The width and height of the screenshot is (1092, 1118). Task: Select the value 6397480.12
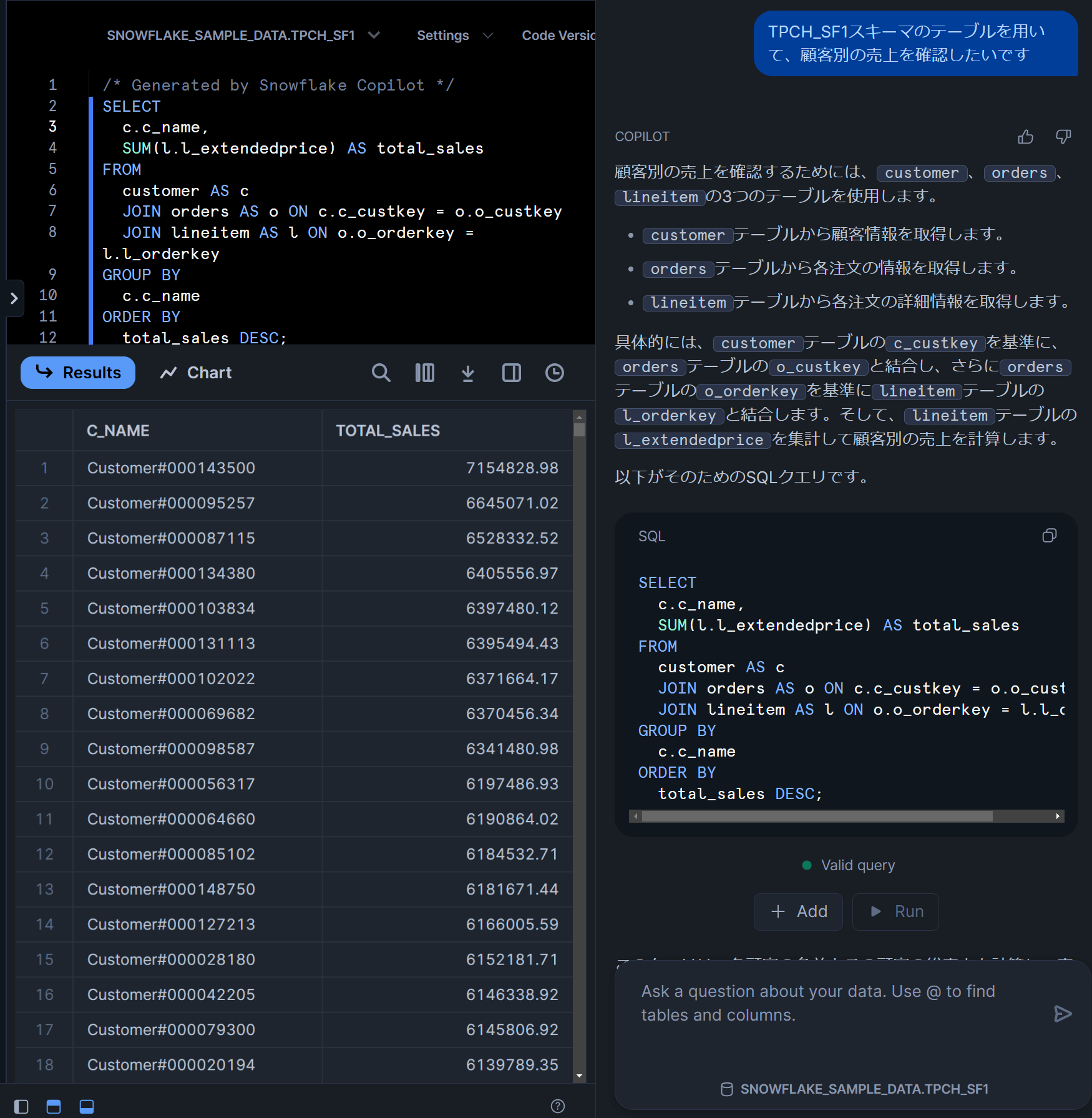(512, 608)
